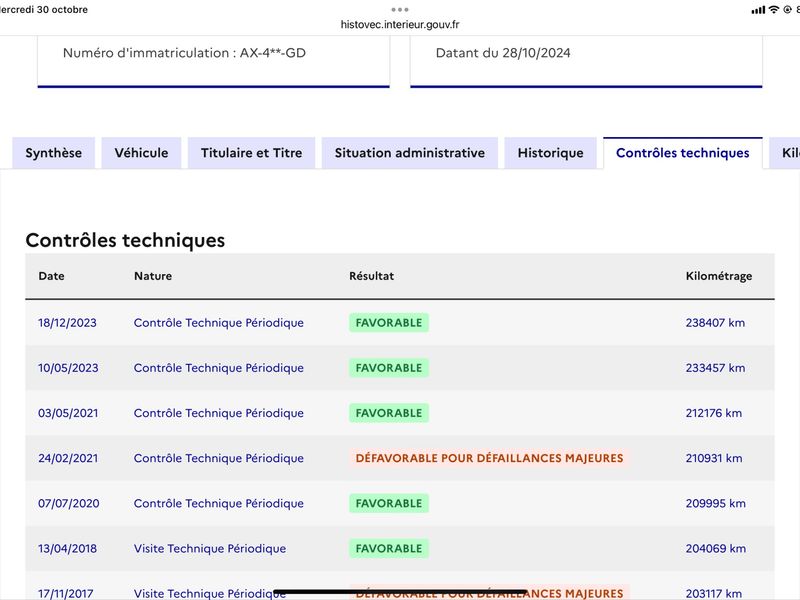Tap the histovec.interieur.gouv.fr address bar
Viewport: 800px width, 600px height.
point(400,24)
